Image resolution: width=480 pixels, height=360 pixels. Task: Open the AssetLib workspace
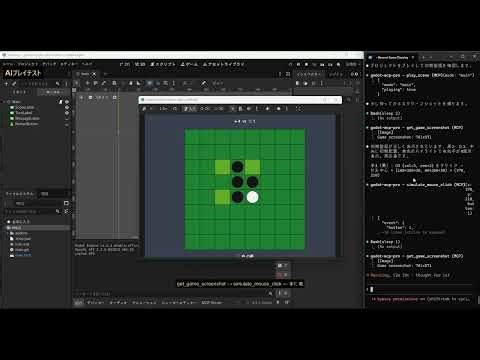point(224,64)
